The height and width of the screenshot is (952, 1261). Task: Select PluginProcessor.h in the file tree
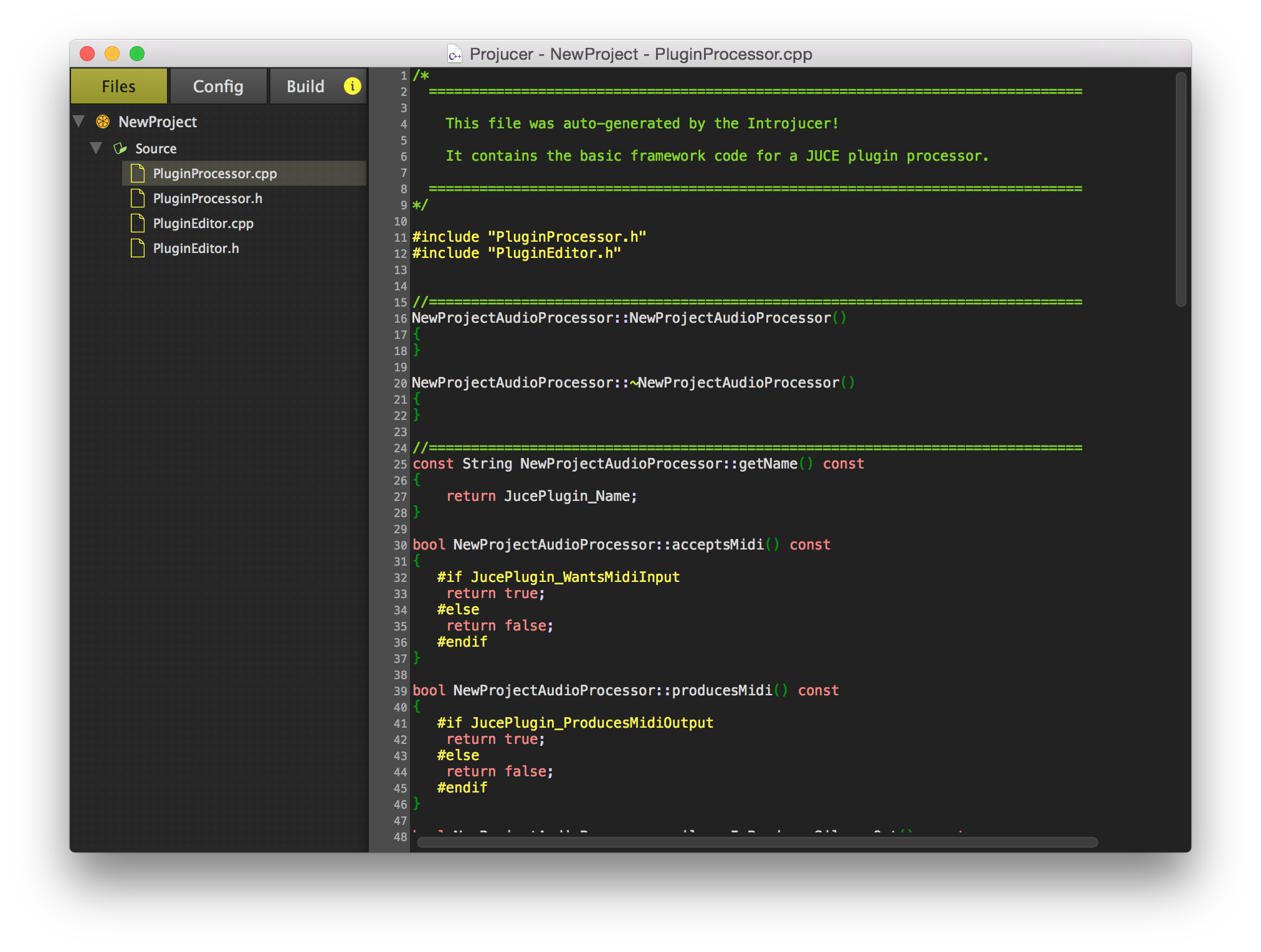(x=207, y=198)
